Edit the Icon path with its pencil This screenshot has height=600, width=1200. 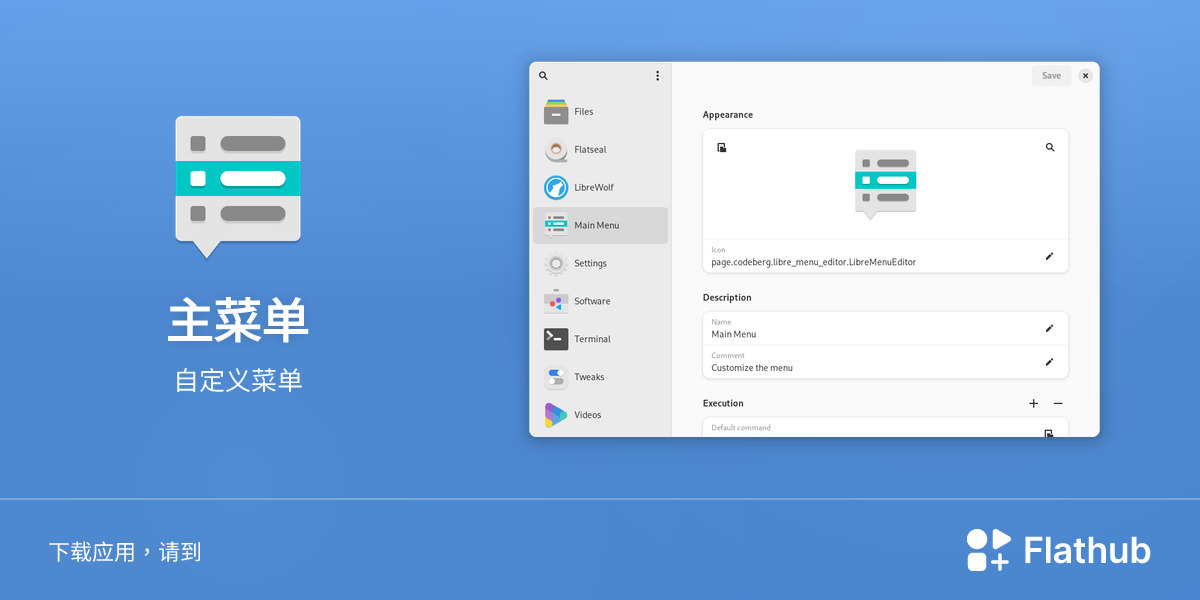tap(1049, 256)
